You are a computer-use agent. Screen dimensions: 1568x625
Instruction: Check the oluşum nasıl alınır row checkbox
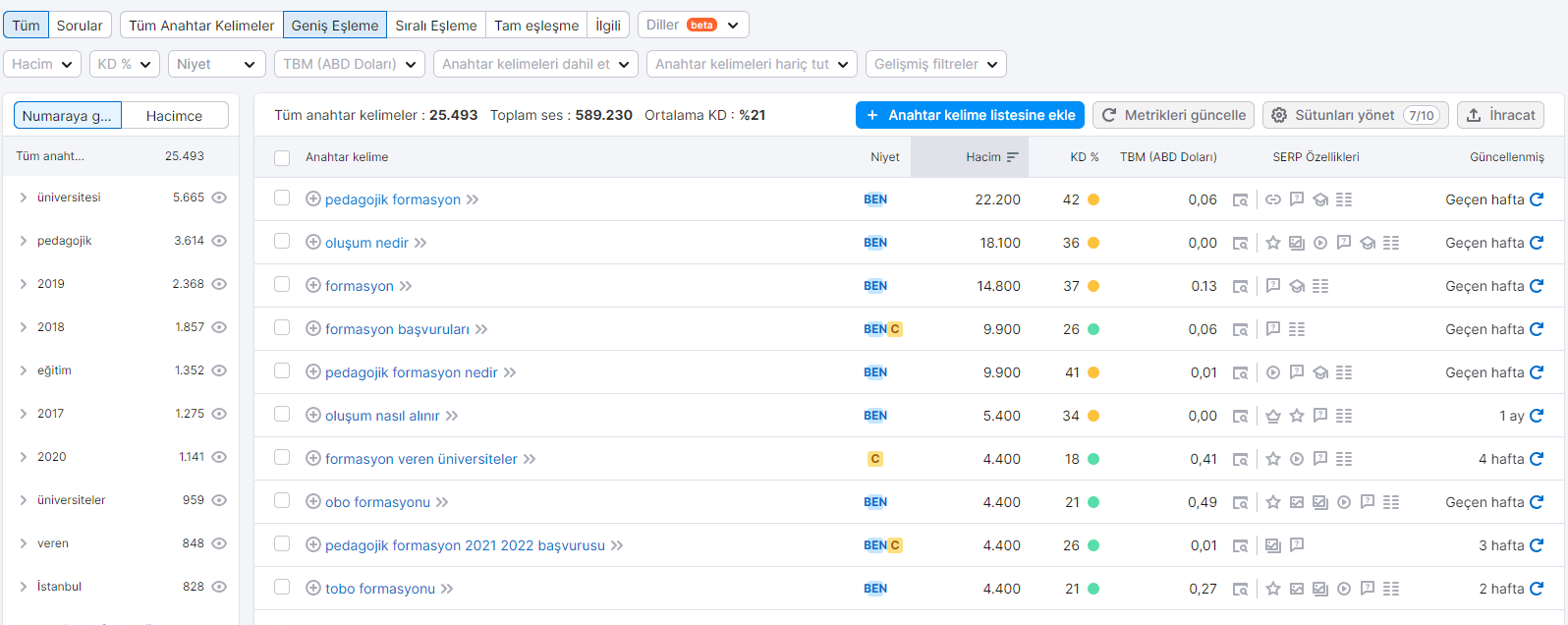click(282, 414)
